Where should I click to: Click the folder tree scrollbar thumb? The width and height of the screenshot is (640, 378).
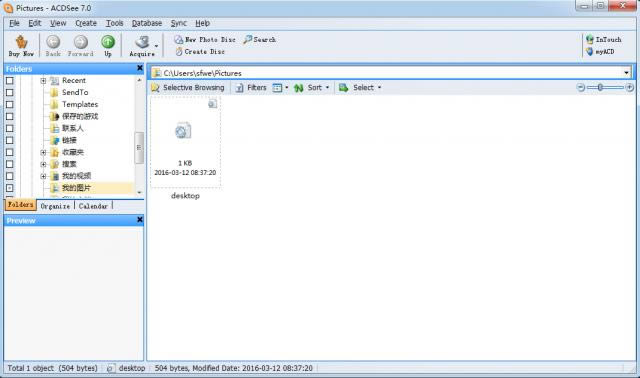(x=139, y=147)
